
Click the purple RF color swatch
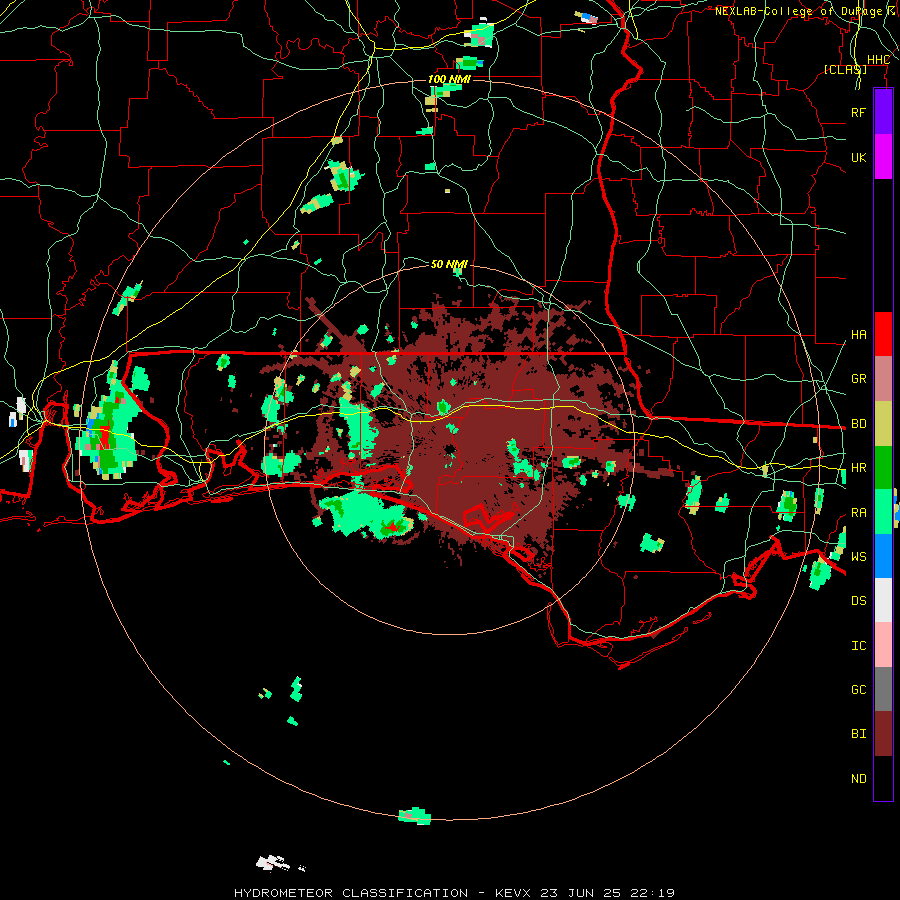(883, 112)
